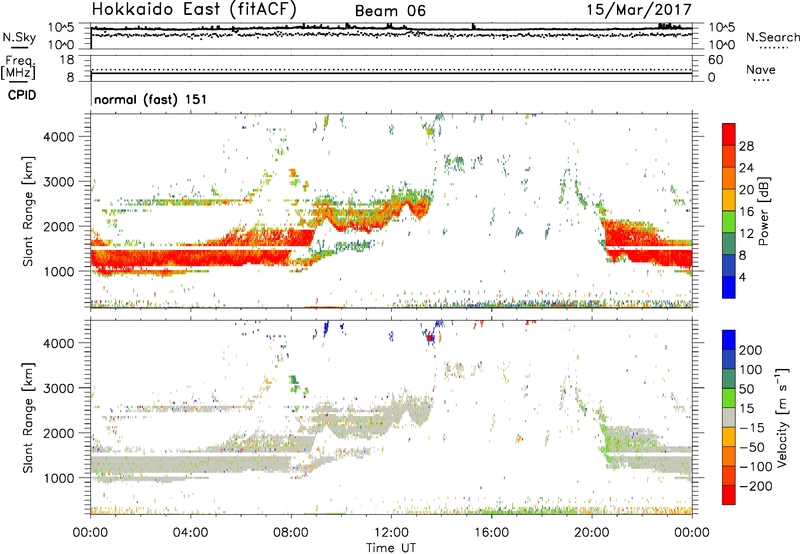Click the gray −15 to 15 velocity segment
Screen dimensions: 800x554
click(x=729, y=417)
